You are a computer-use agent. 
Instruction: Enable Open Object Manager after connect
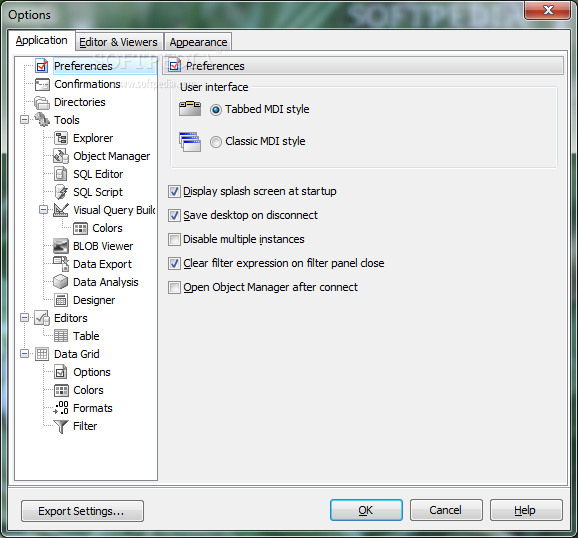pyautogui.click(x=174, y=287)
